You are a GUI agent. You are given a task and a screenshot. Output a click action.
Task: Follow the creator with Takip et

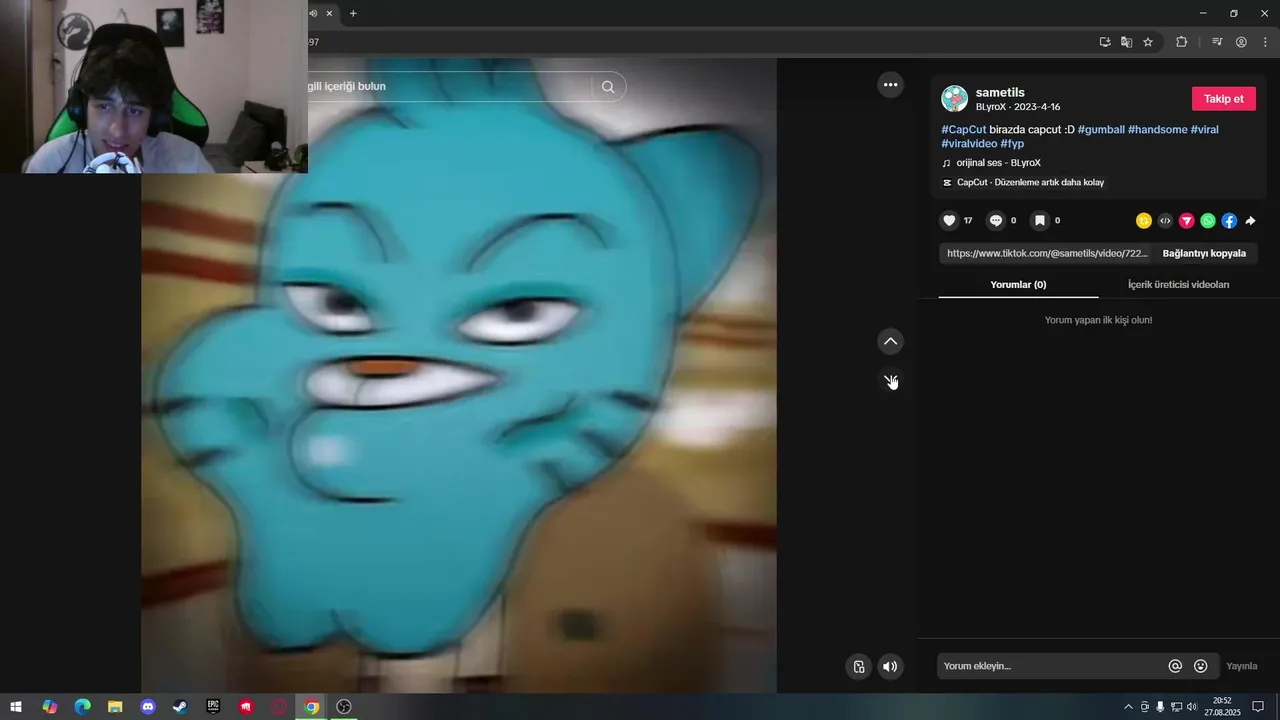(x=1223, y=99)
